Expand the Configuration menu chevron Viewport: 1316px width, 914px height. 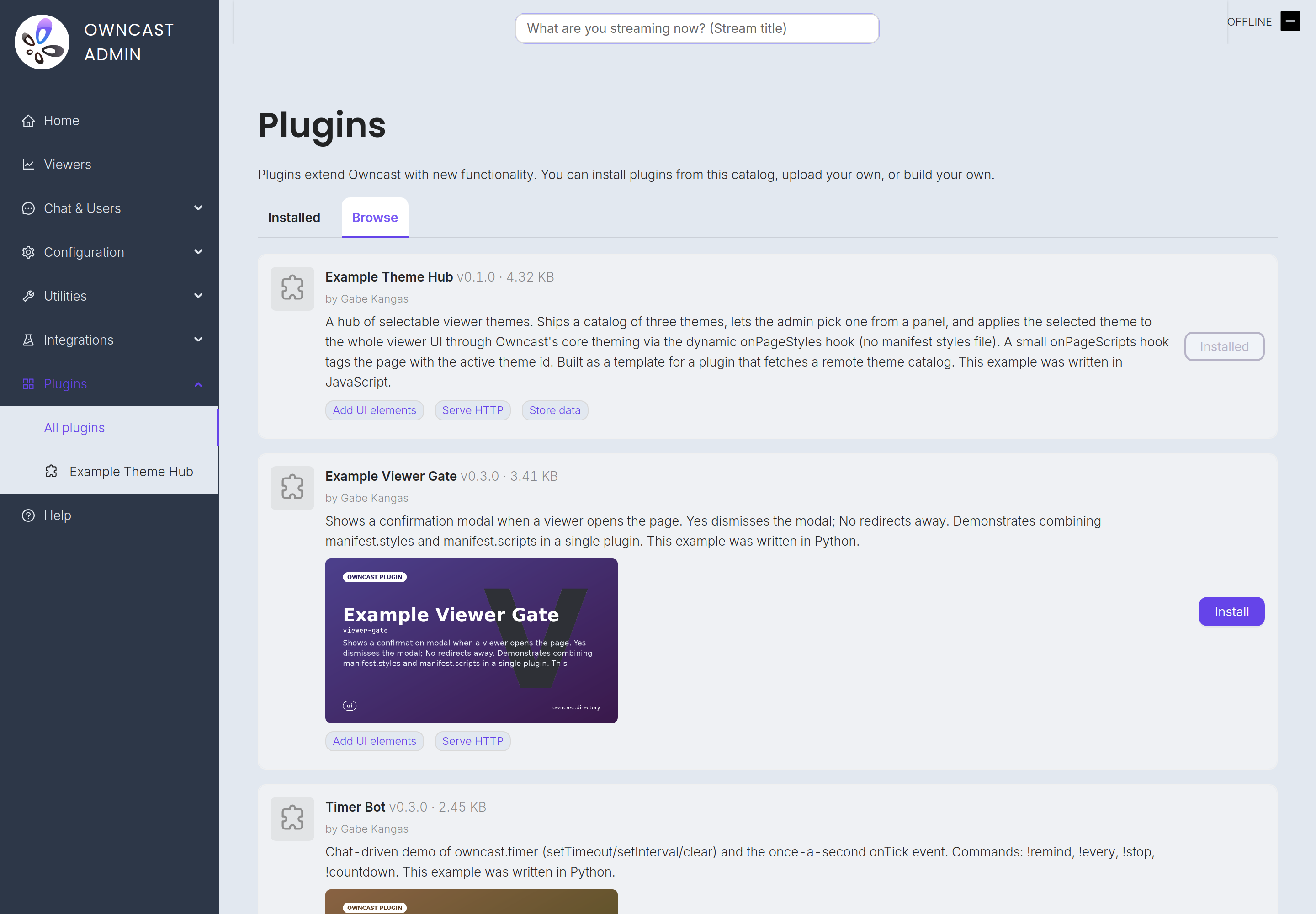coord(198,252)
